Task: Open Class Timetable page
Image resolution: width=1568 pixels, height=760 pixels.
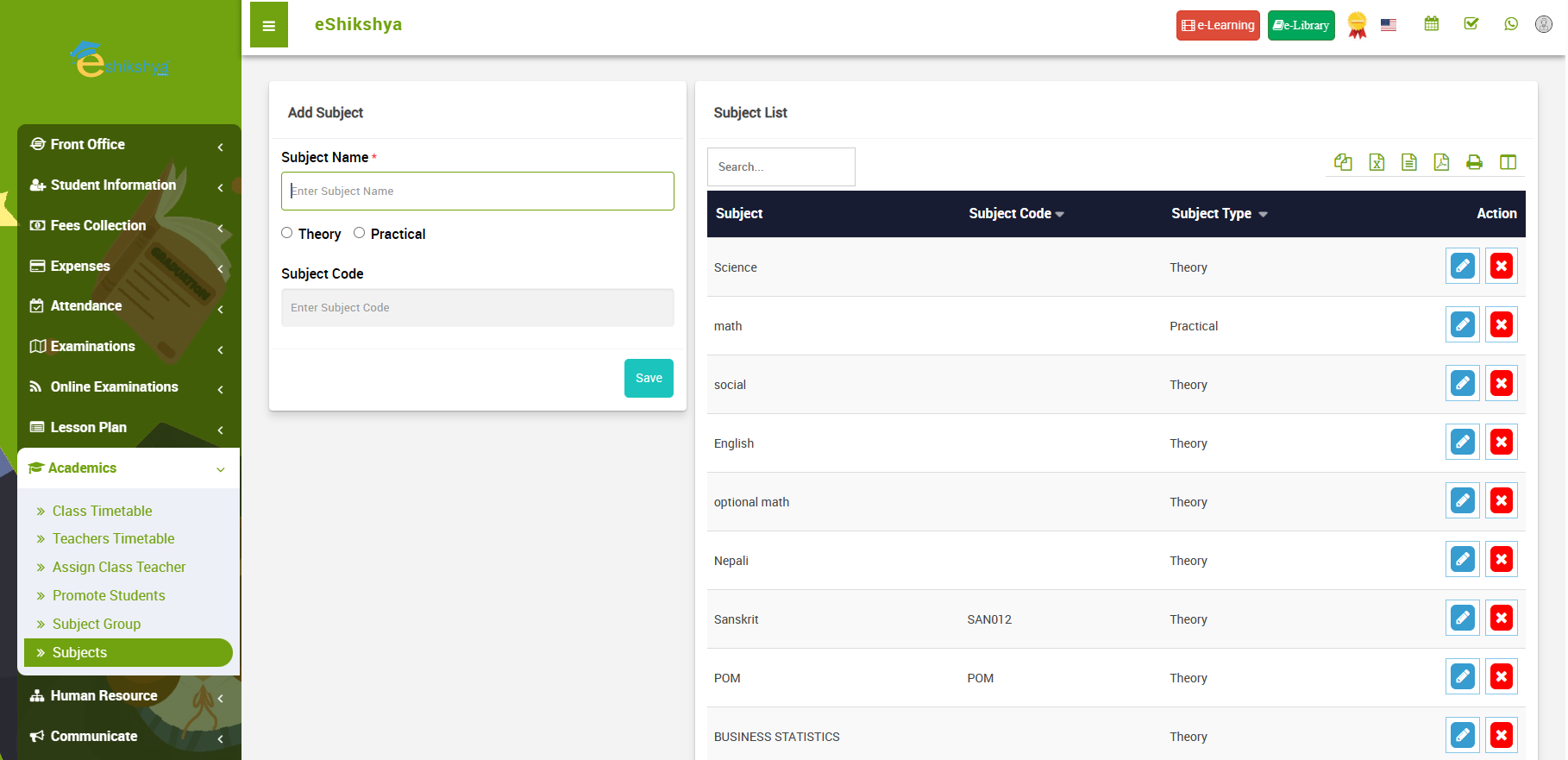Action: pyautogui.click(x=102, y=511)
